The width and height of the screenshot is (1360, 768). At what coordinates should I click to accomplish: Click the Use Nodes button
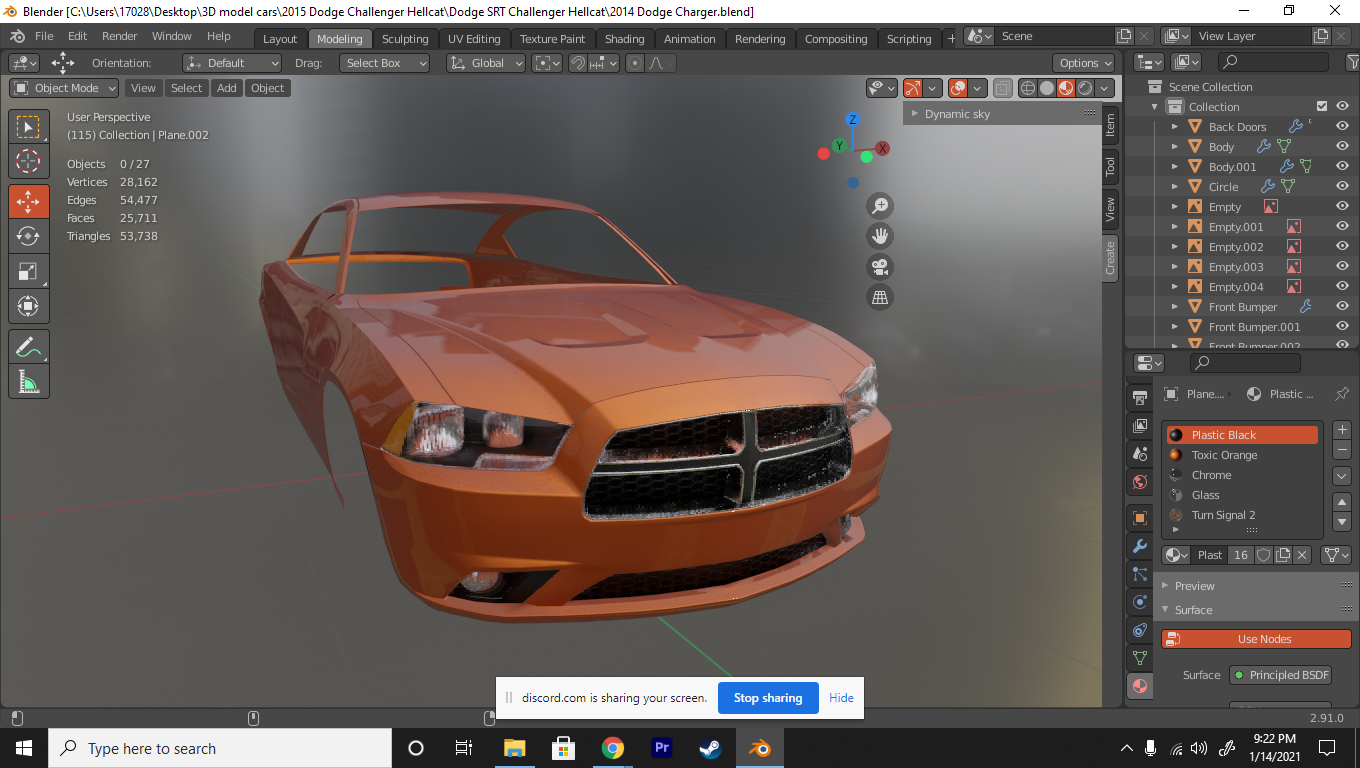point(1256,639)
